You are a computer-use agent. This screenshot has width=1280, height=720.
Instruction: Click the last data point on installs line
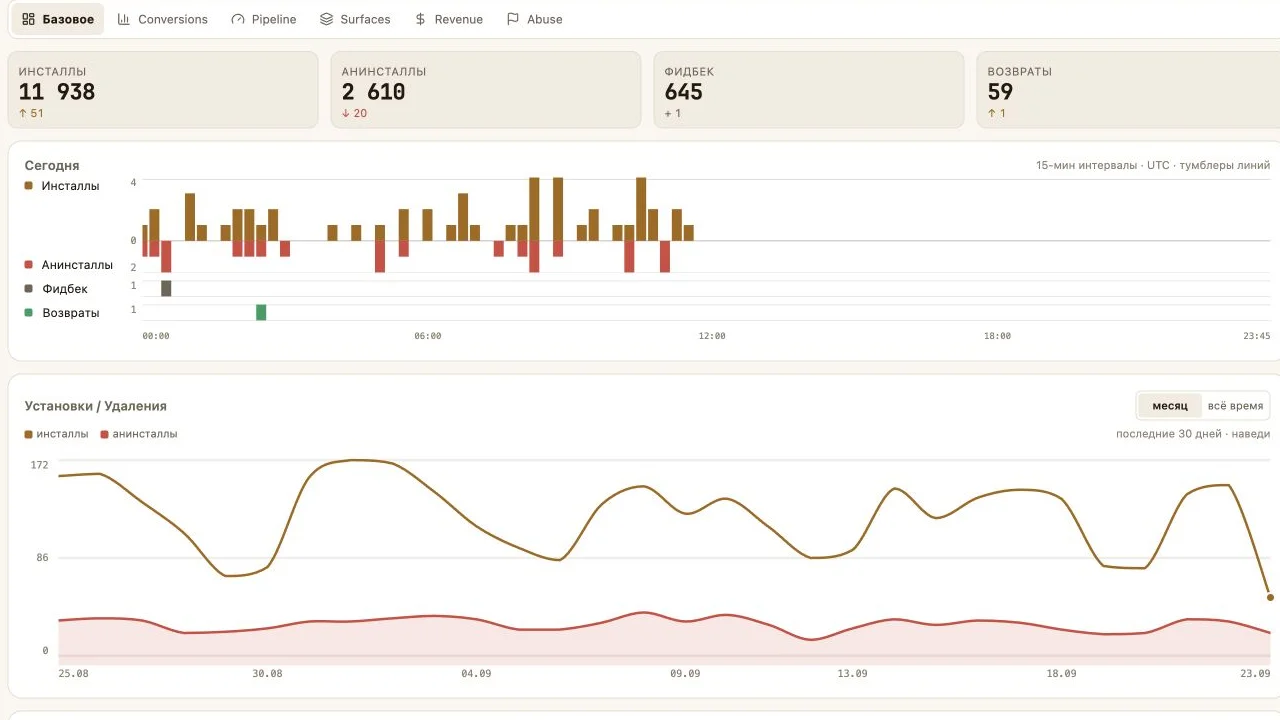[x=1270, y=597]
